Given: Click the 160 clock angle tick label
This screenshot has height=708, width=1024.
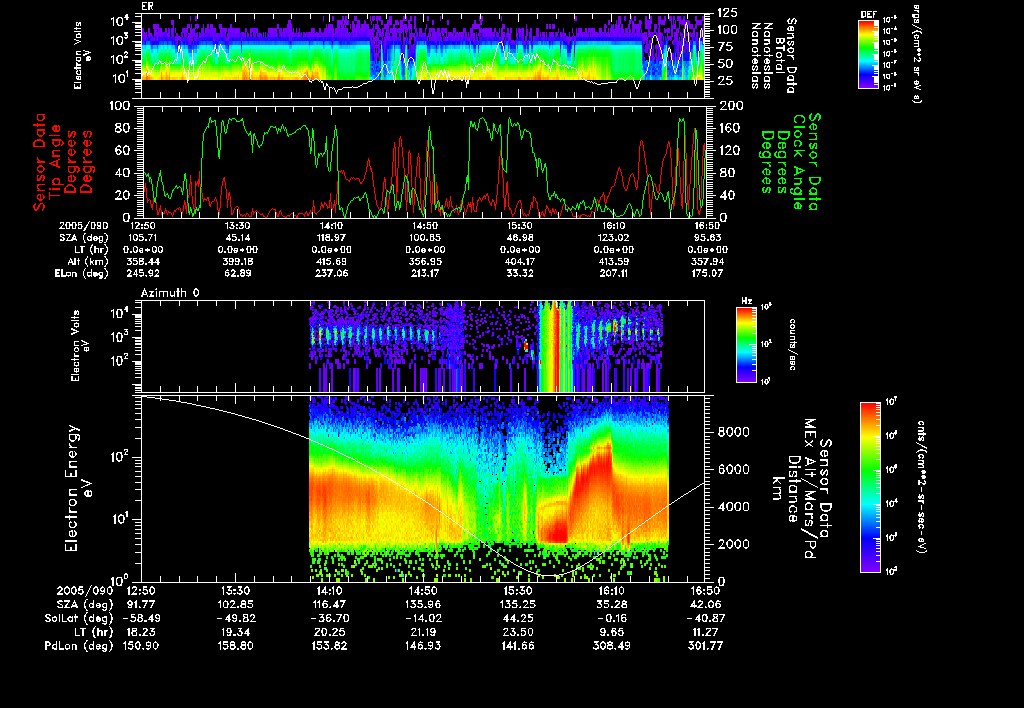Looking at the screenshot, I should (730, 128).
